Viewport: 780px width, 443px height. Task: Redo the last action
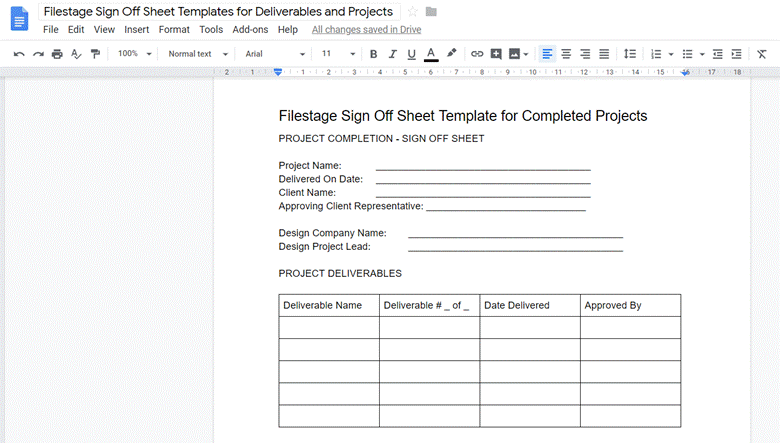pos(38,54)
